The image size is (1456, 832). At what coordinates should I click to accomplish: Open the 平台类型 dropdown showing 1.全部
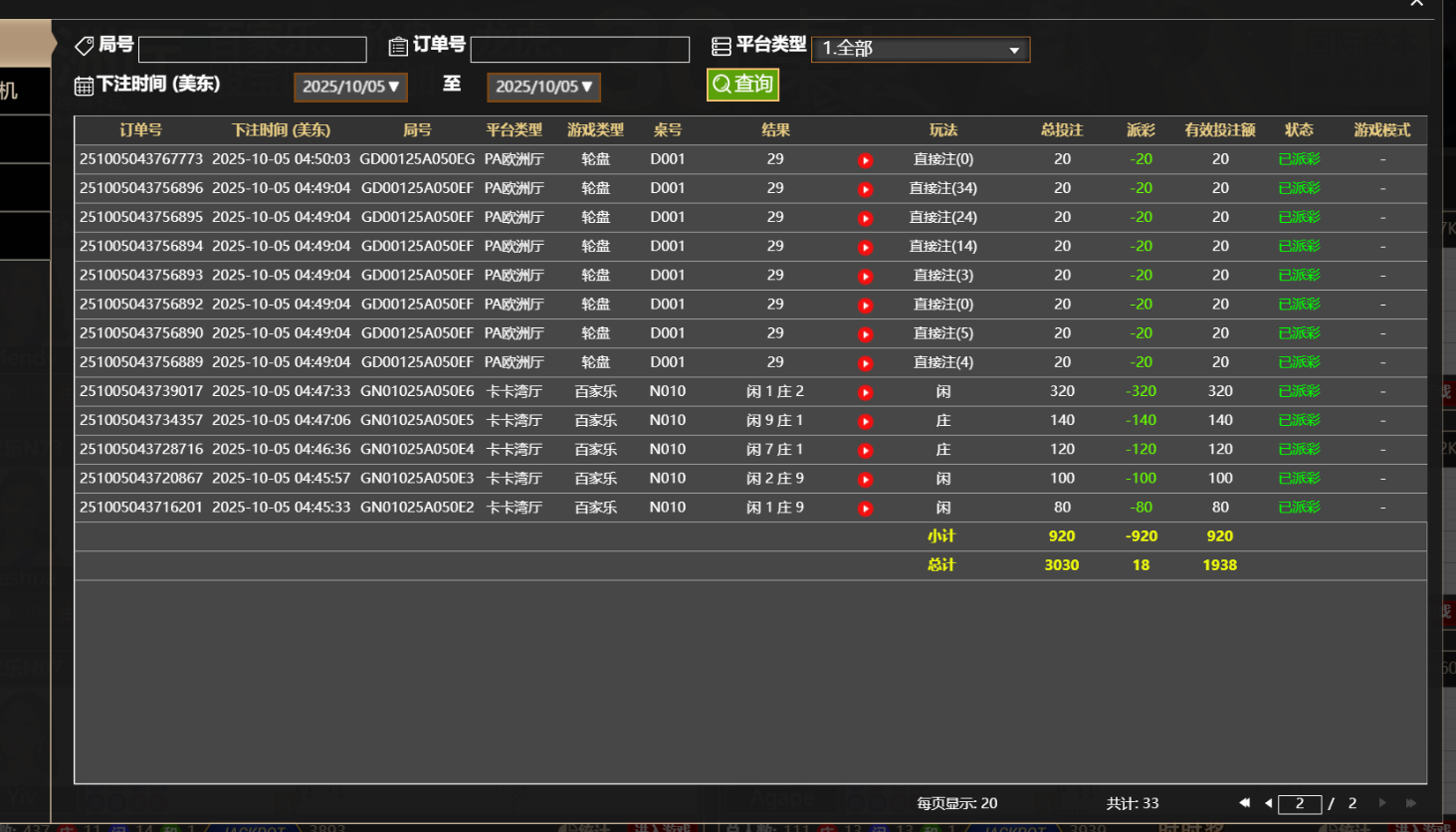point(921,49)
